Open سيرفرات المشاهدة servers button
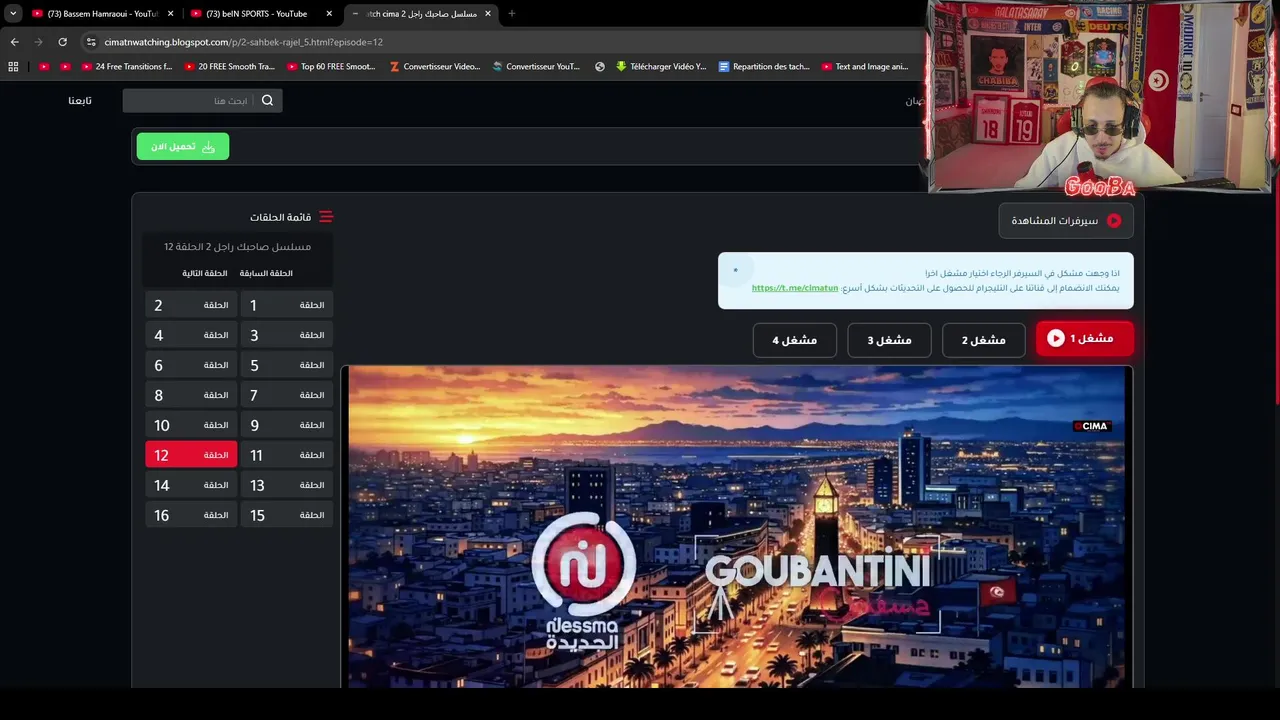 click(x=1066, y=220)
